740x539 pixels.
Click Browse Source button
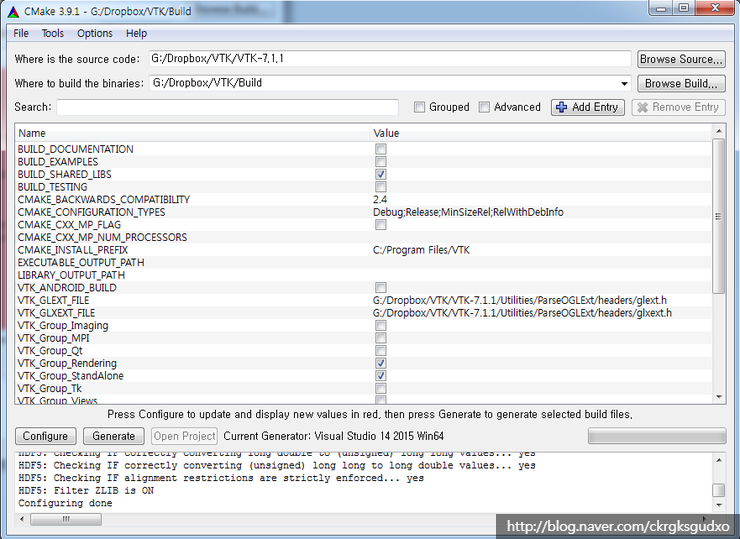(680, 59)
